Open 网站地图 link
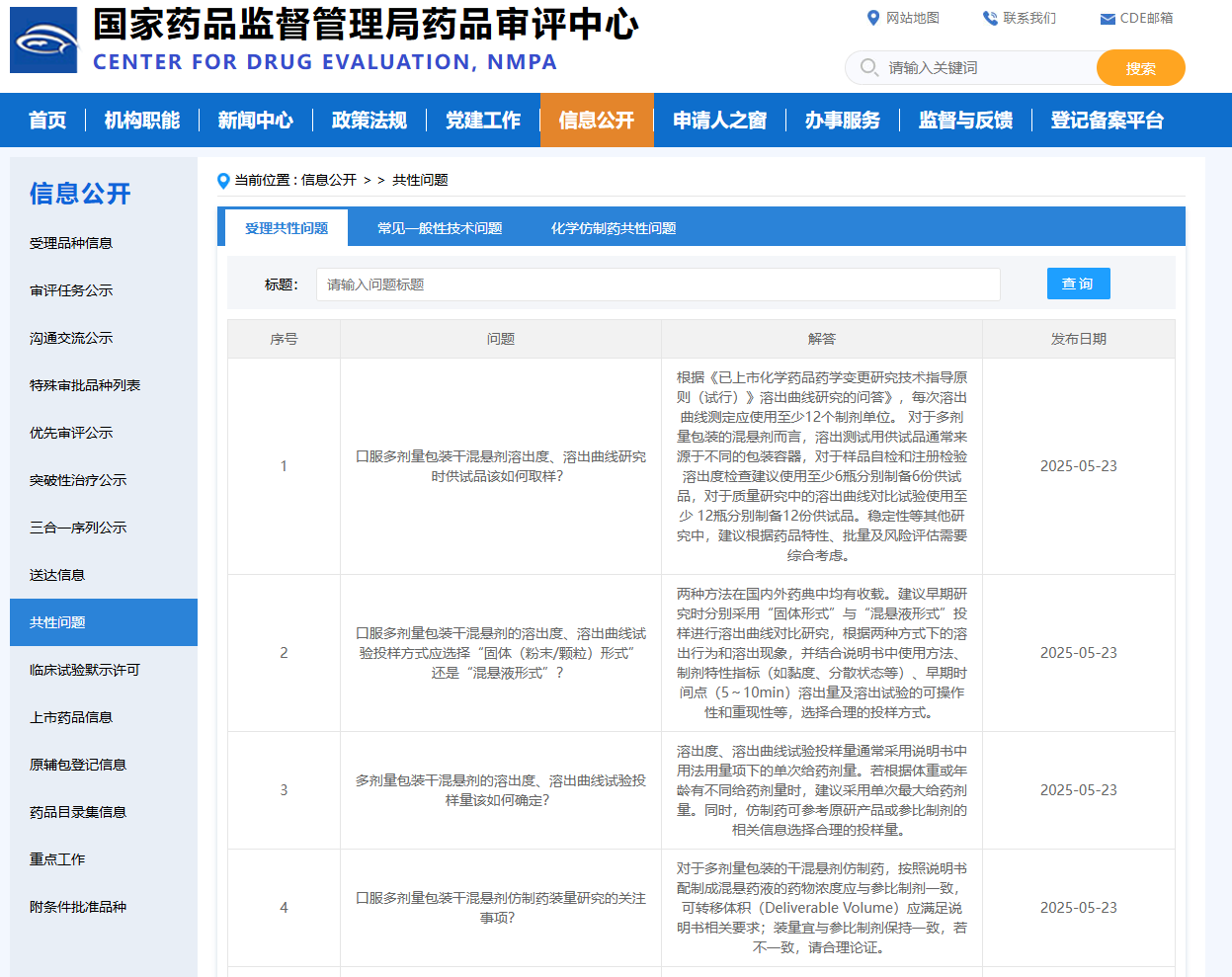Screen dimensions: 1232x977 912,18
